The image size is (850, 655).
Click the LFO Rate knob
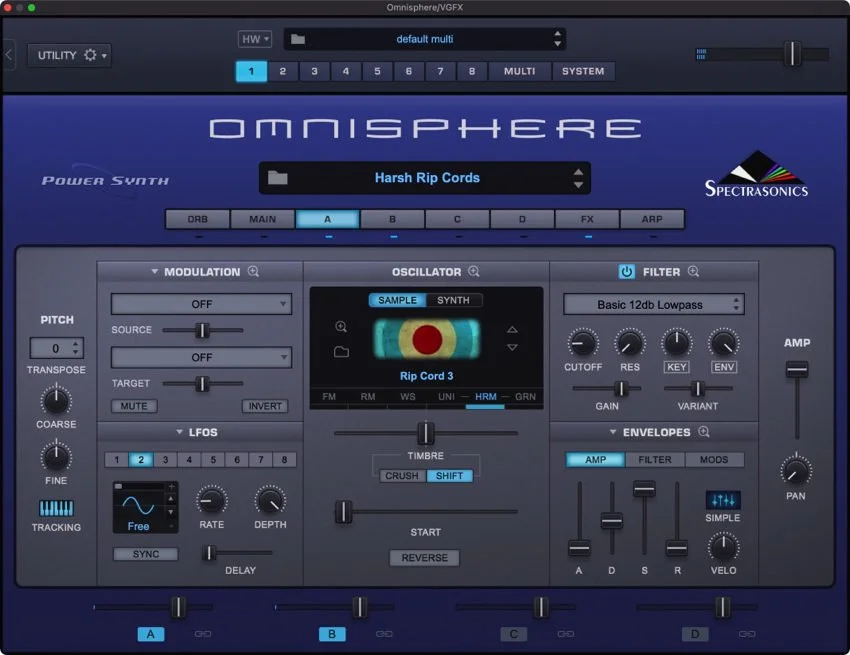pyautogui.click(x=211, y=500)
